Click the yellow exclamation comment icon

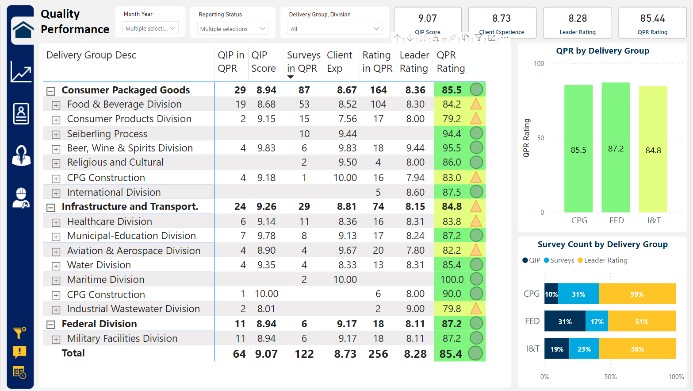tap(19, 352)
